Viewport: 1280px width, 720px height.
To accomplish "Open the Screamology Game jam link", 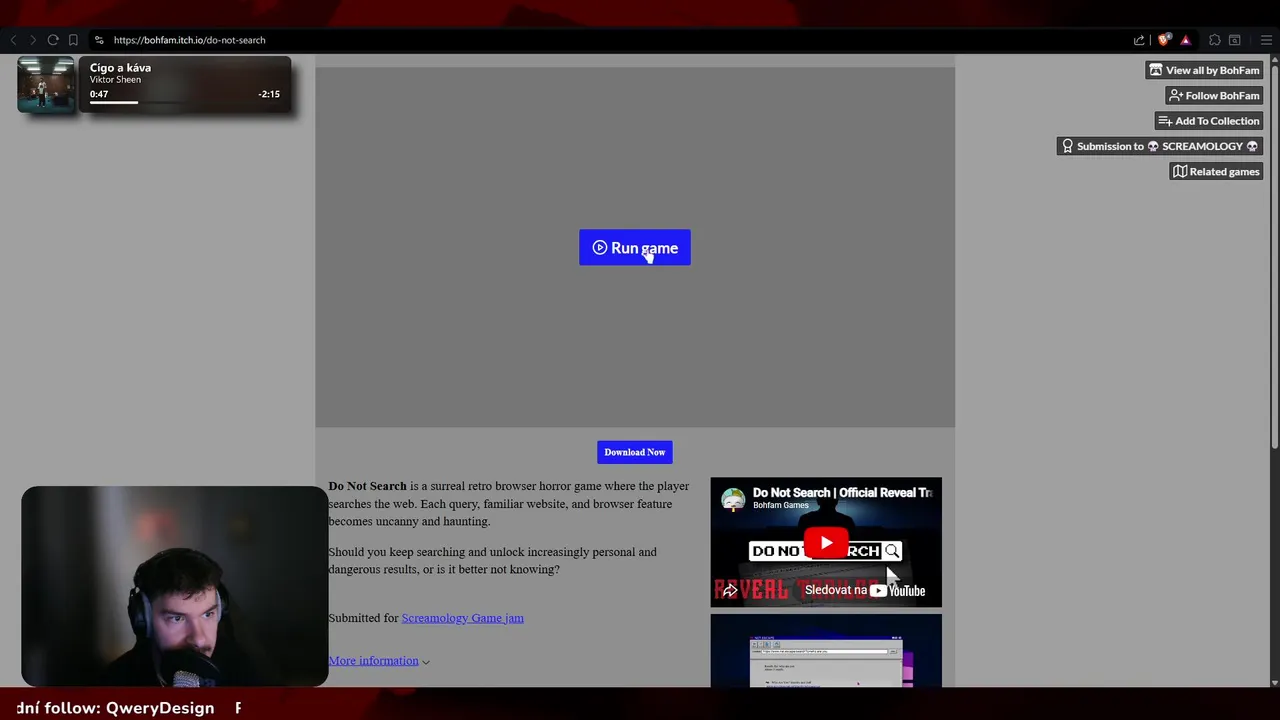I will pos(462,618).
